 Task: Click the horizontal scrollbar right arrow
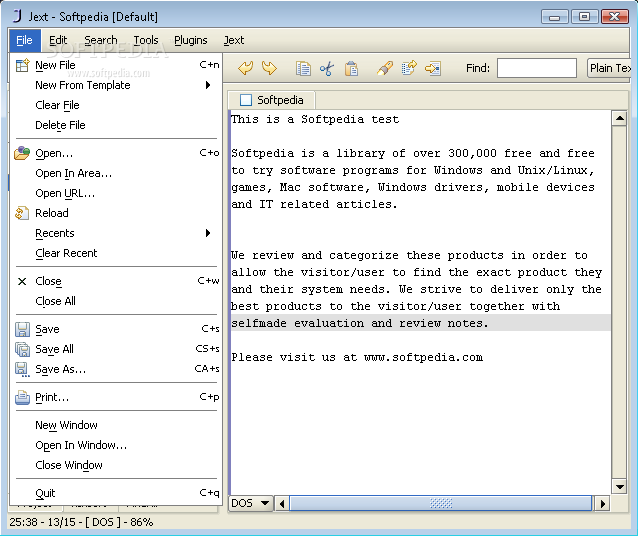coord(602,504)
